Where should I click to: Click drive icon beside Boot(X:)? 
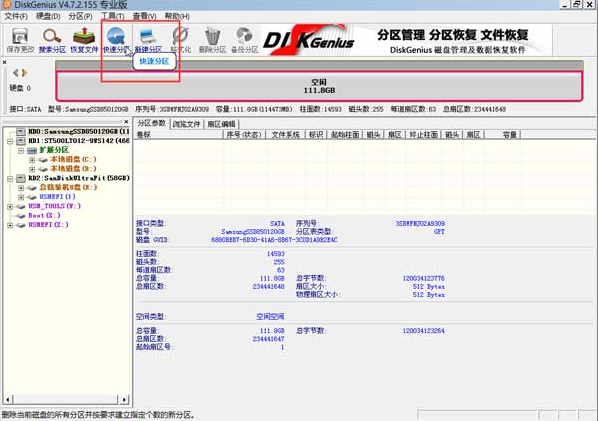point(21,216)
